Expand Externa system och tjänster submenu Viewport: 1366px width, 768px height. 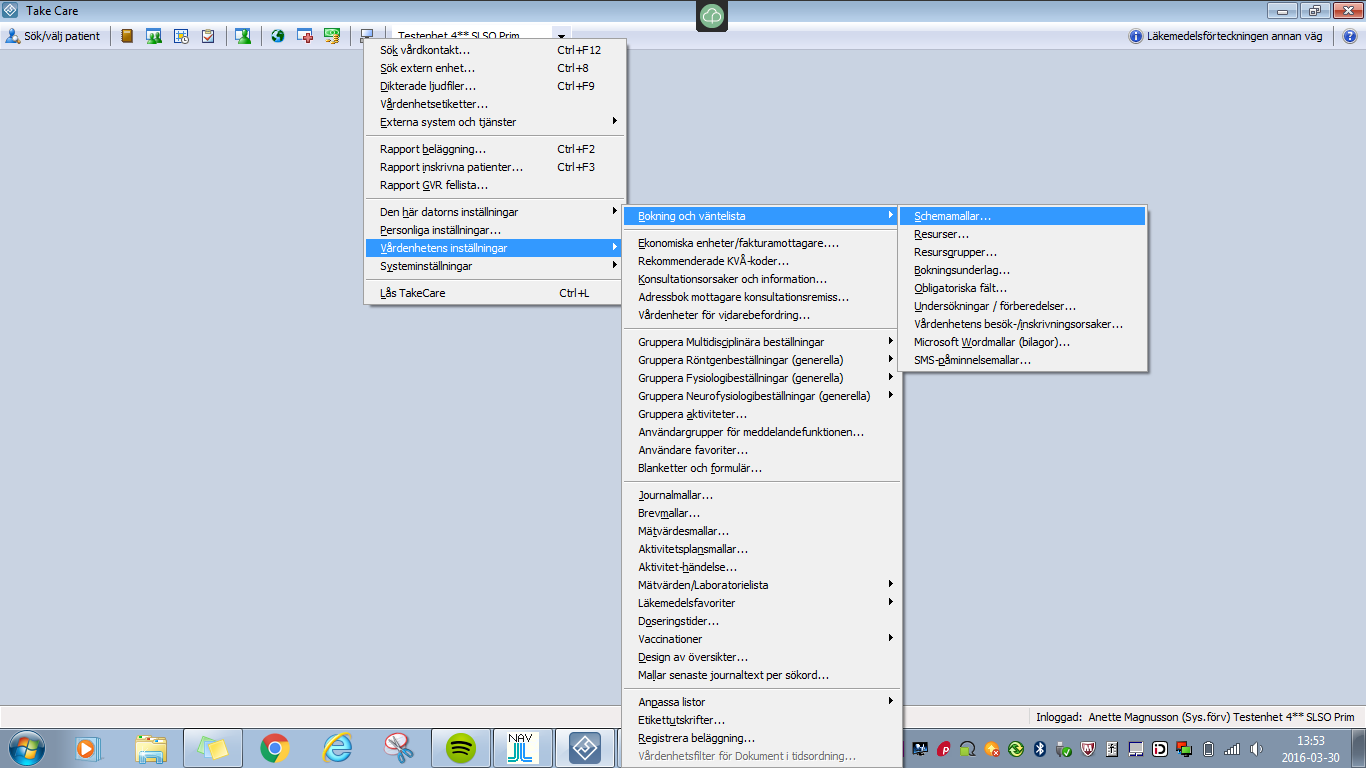(495, 122)
